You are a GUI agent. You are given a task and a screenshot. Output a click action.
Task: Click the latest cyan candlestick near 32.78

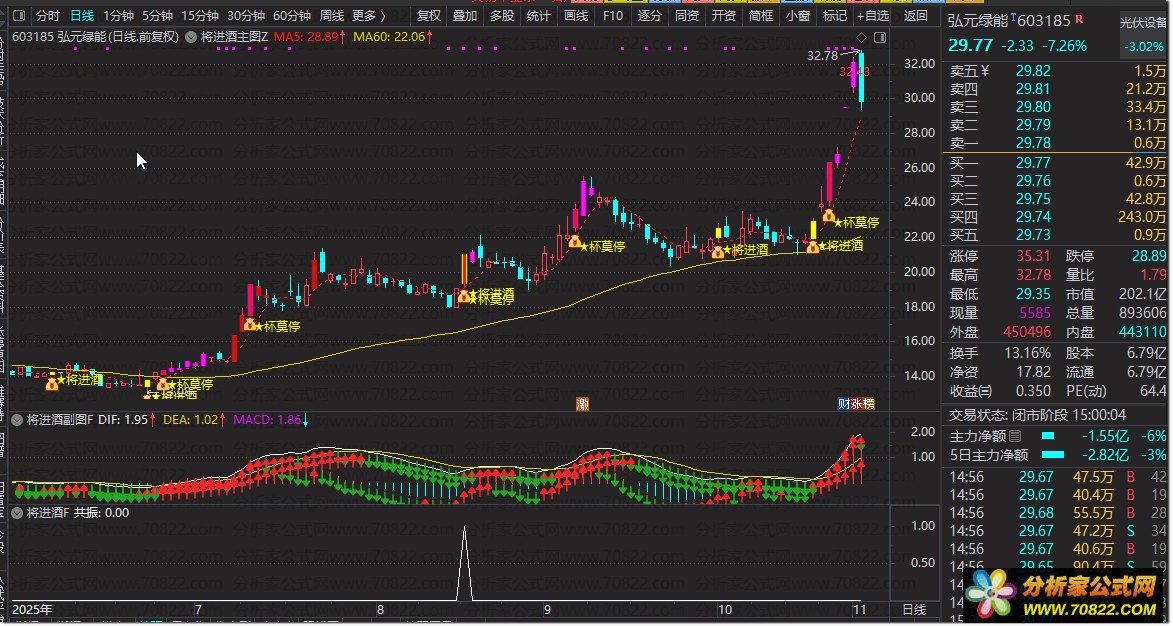coord(862,78)
